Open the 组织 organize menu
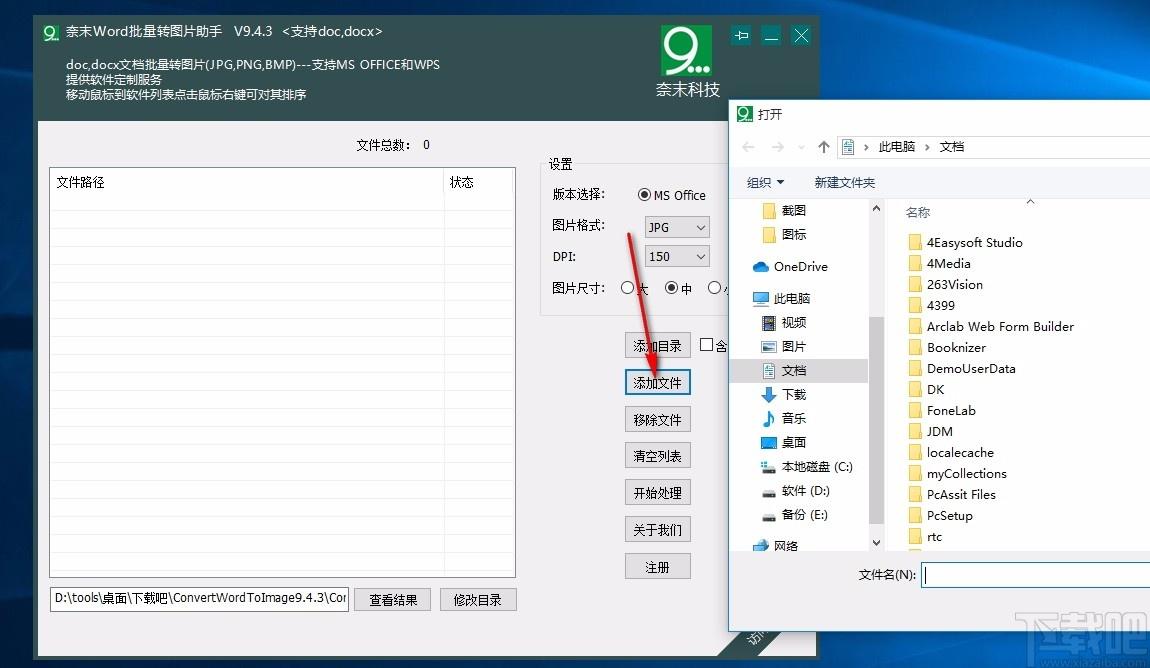Image resolution: width=1150 pixels, height=668 pixels. [765, 182]
